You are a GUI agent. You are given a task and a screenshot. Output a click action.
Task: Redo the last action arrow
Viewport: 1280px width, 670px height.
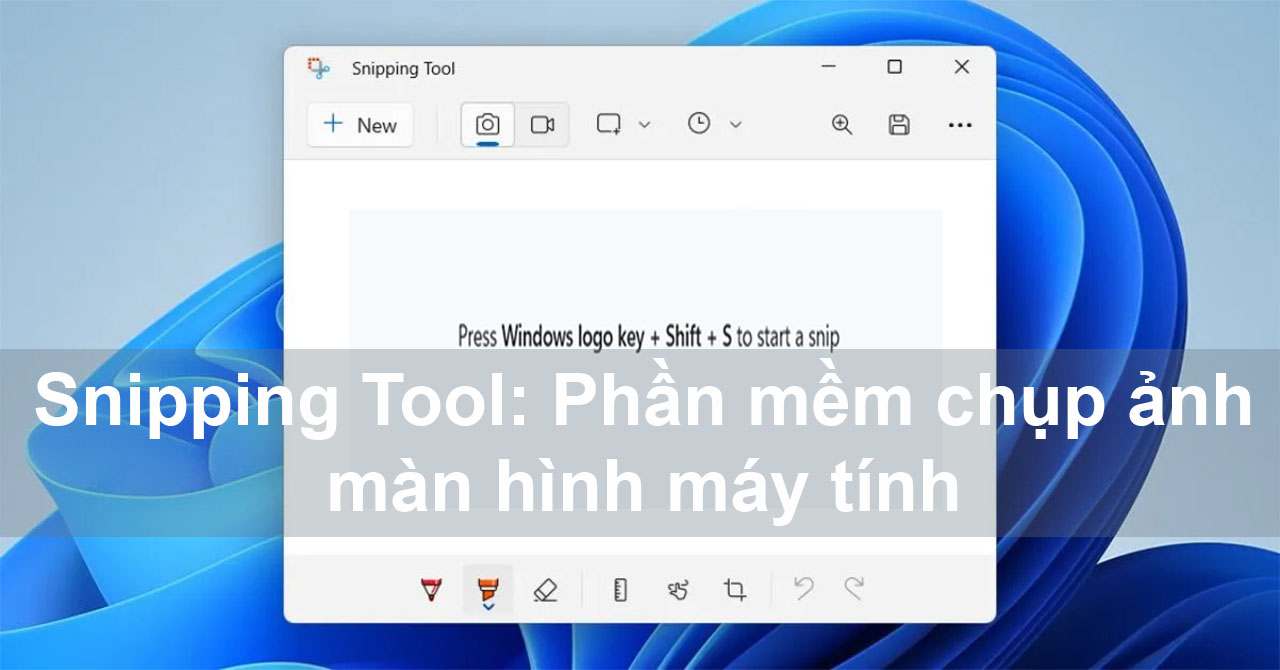(x=854, y=588)
